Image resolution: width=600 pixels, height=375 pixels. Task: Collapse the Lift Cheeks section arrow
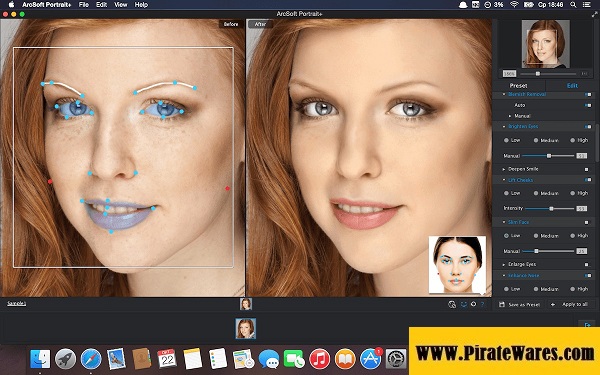pyautogui.click(x=504, y=180)
